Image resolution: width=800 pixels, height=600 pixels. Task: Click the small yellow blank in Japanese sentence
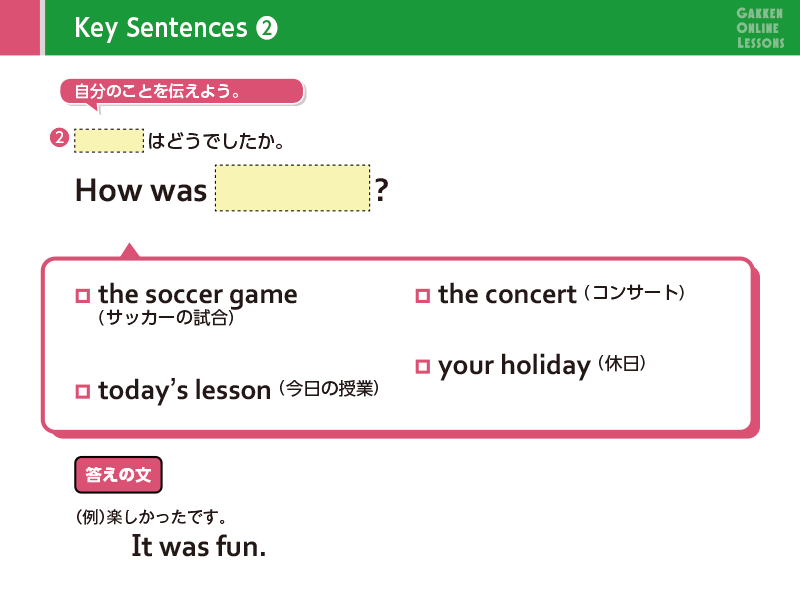tap(109, 141)
